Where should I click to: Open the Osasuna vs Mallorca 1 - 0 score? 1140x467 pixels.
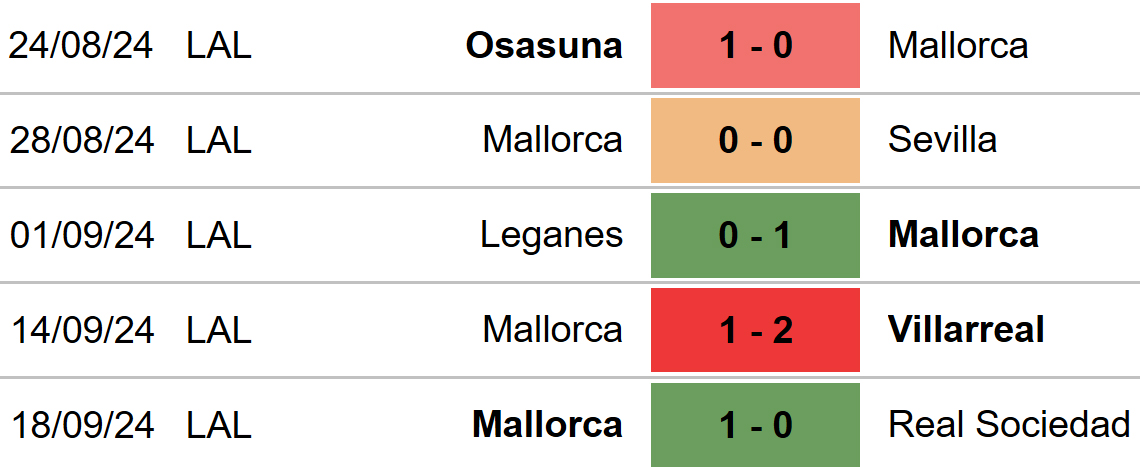click(755, 45)
